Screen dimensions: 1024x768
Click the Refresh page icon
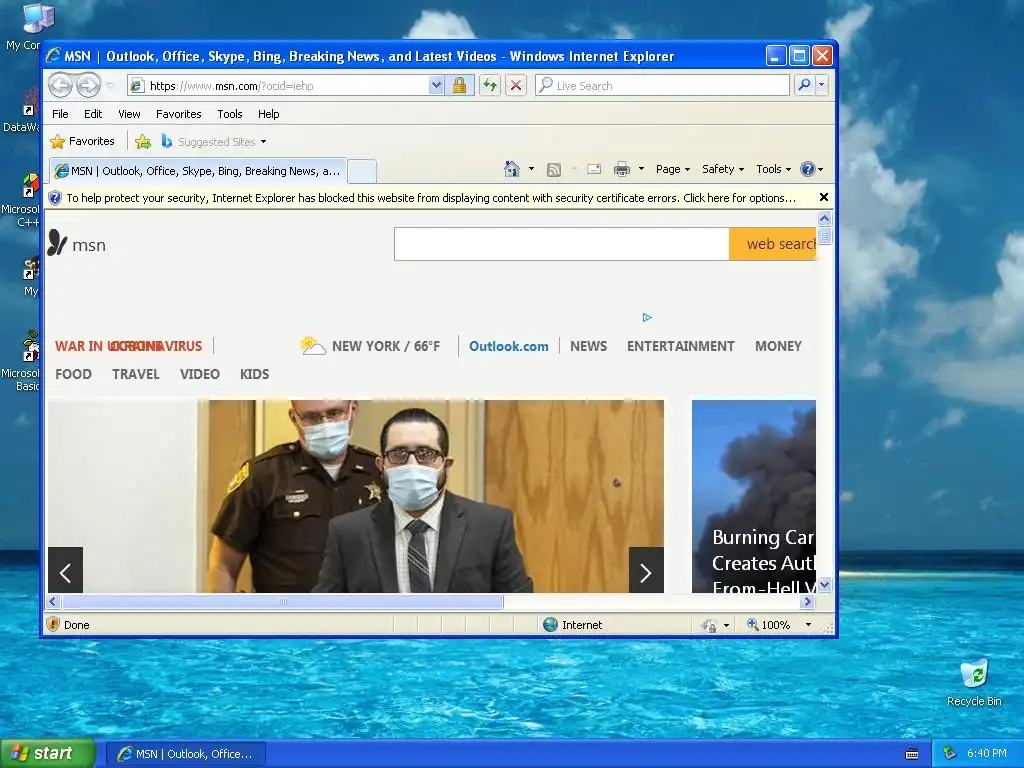490,86
